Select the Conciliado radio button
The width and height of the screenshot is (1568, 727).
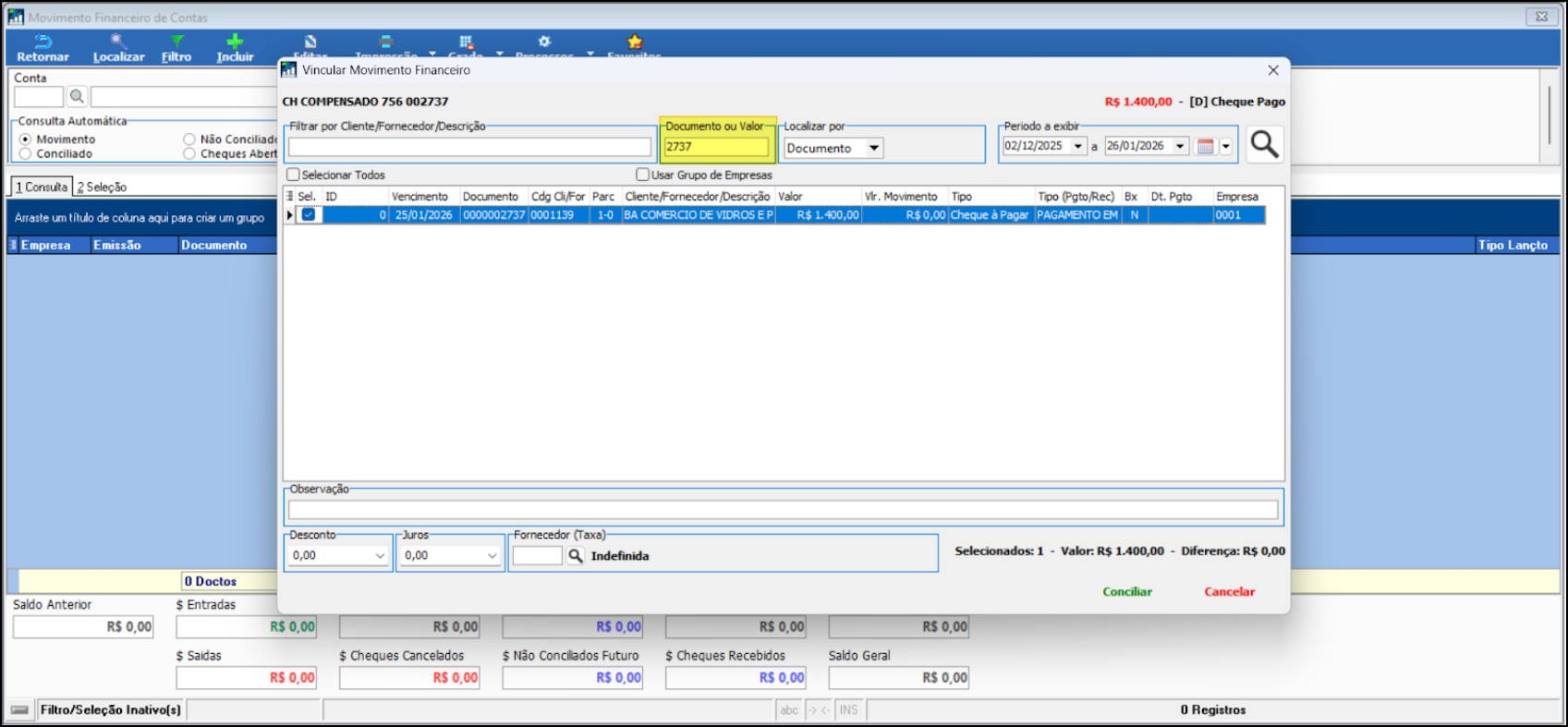coord(25,154)
